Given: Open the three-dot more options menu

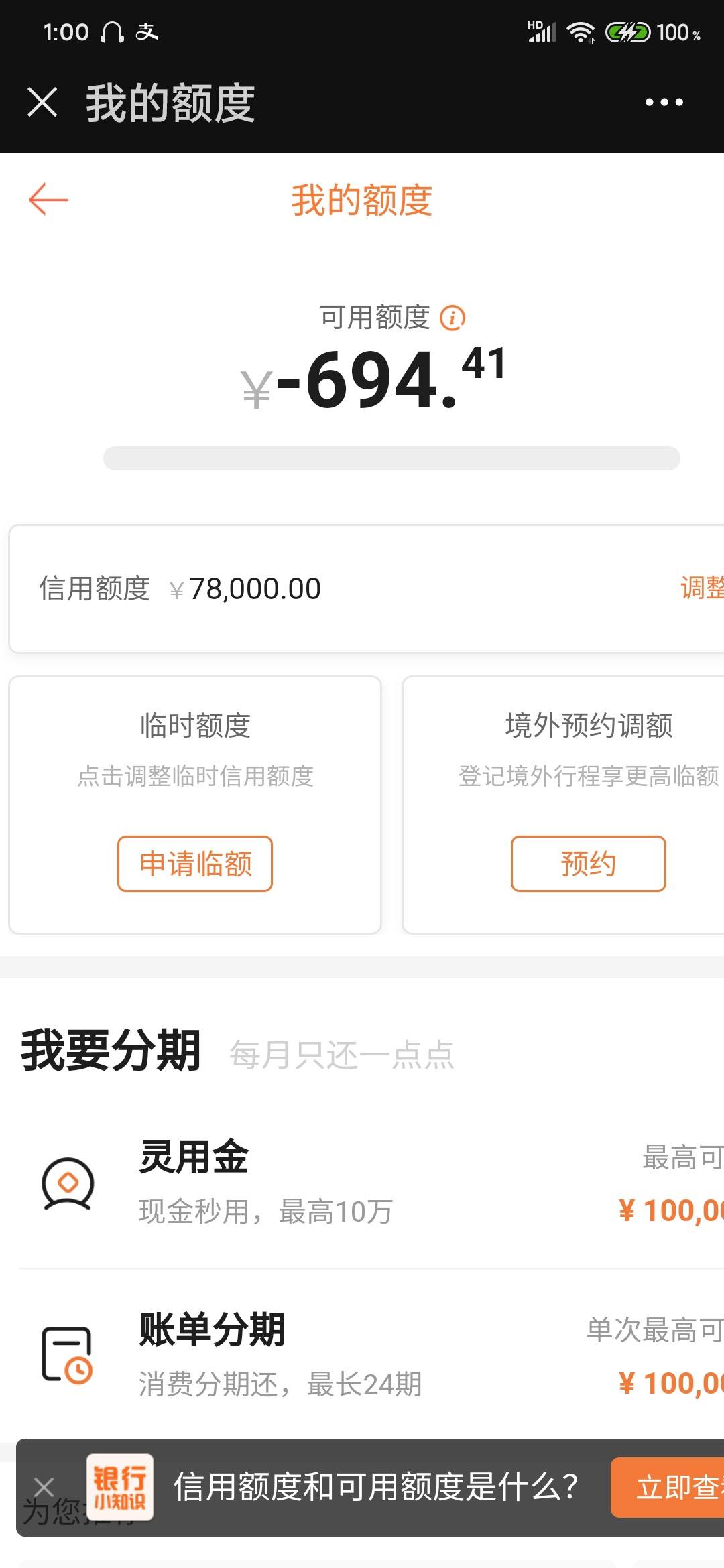Looking at the screenshot, I should click(664, 102).
